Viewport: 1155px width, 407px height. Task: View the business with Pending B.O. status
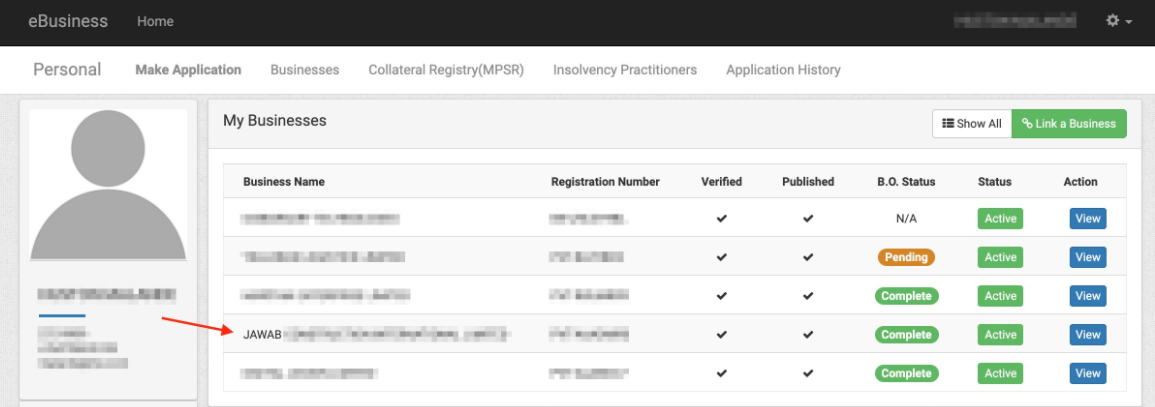tap(1088, 257)
